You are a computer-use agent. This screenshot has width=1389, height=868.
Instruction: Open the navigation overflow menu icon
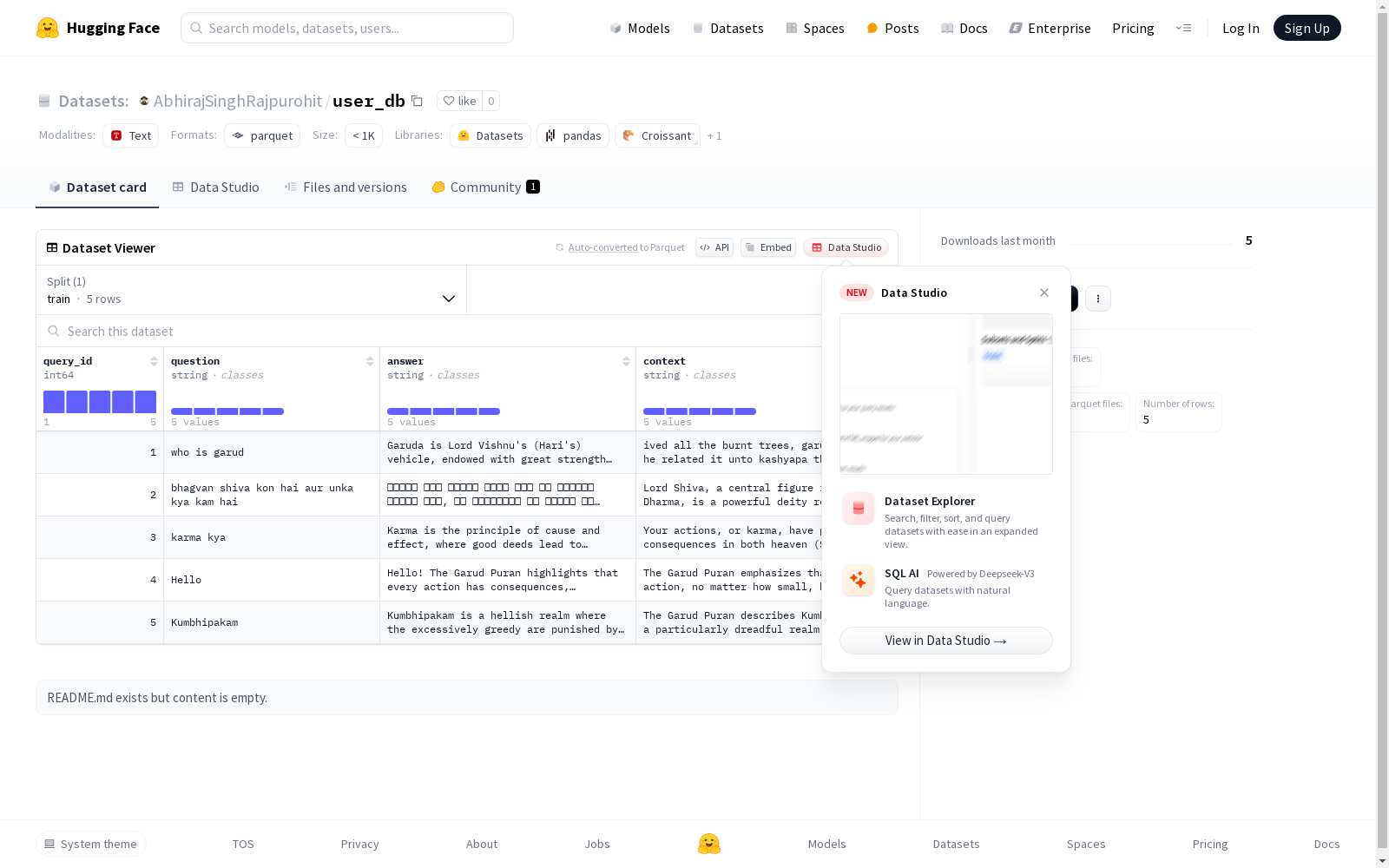click(1183, 28)
